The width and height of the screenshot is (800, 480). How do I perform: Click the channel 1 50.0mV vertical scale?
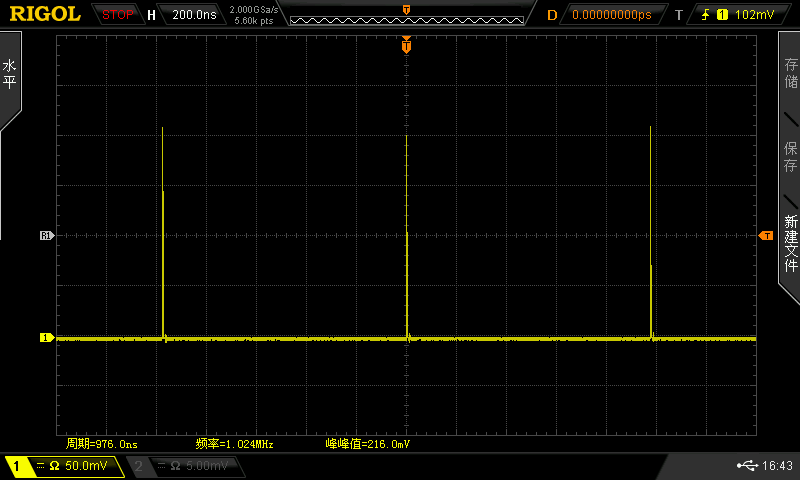pos(86,466)
